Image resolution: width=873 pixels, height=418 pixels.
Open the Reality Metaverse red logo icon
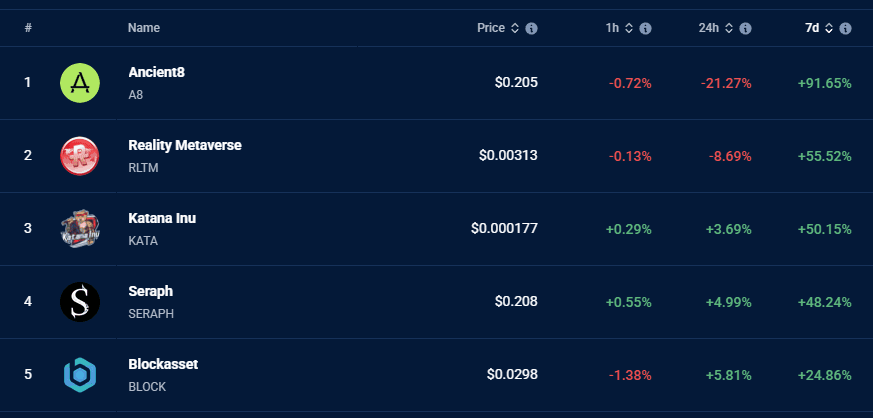point(80,156)
